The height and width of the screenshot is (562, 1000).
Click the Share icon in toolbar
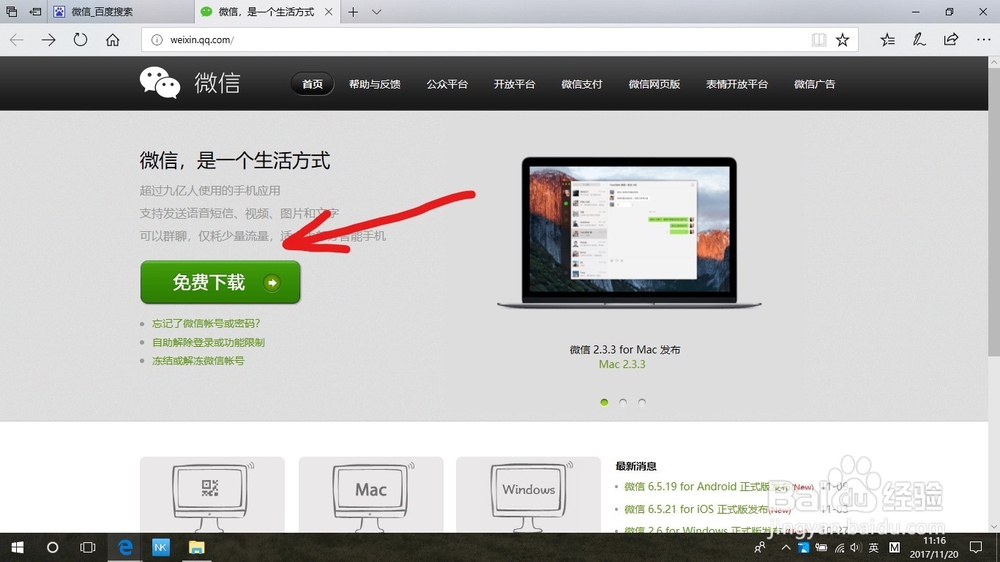[951, 40]
